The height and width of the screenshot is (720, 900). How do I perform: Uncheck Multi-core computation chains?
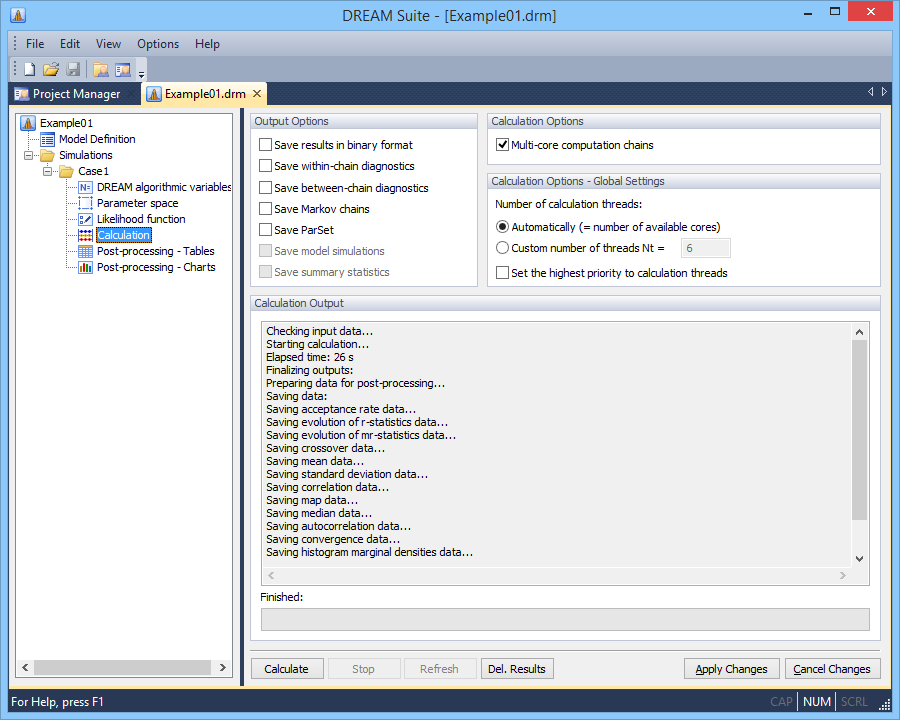[x=502, y=145]
